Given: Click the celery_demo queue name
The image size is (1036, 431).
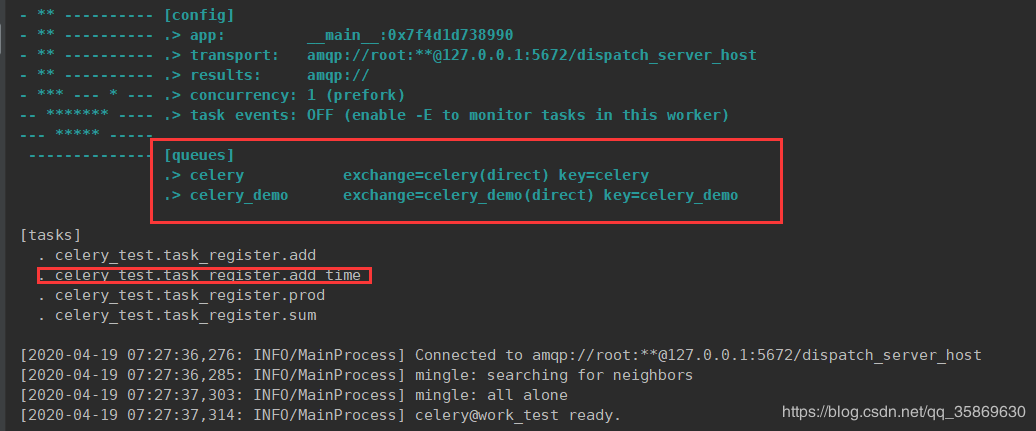Looking at the screenshot, I should [x=239, y=196].
